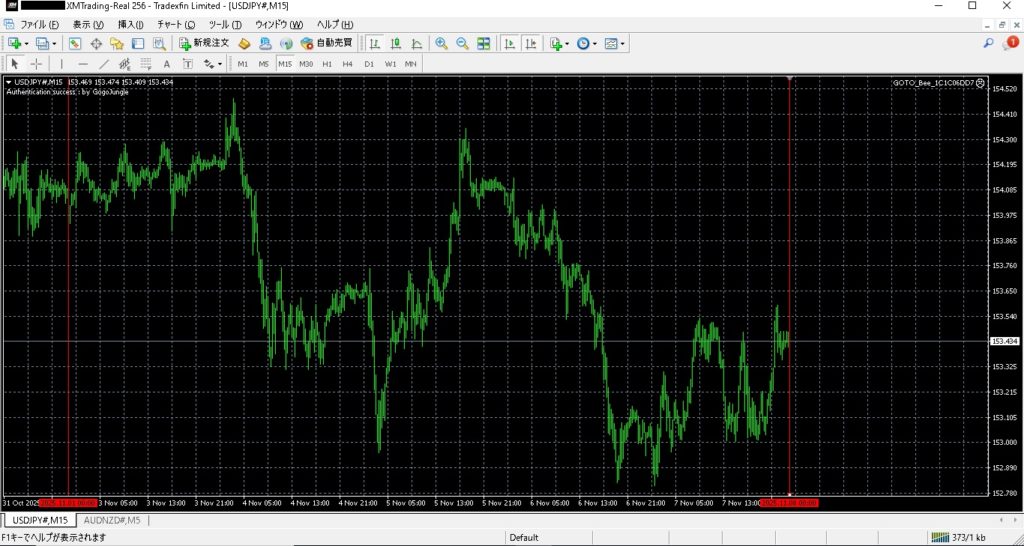Zoom in on the chart
The width and height of the screenshot is (1024, 546).
[x=441, y=43]
